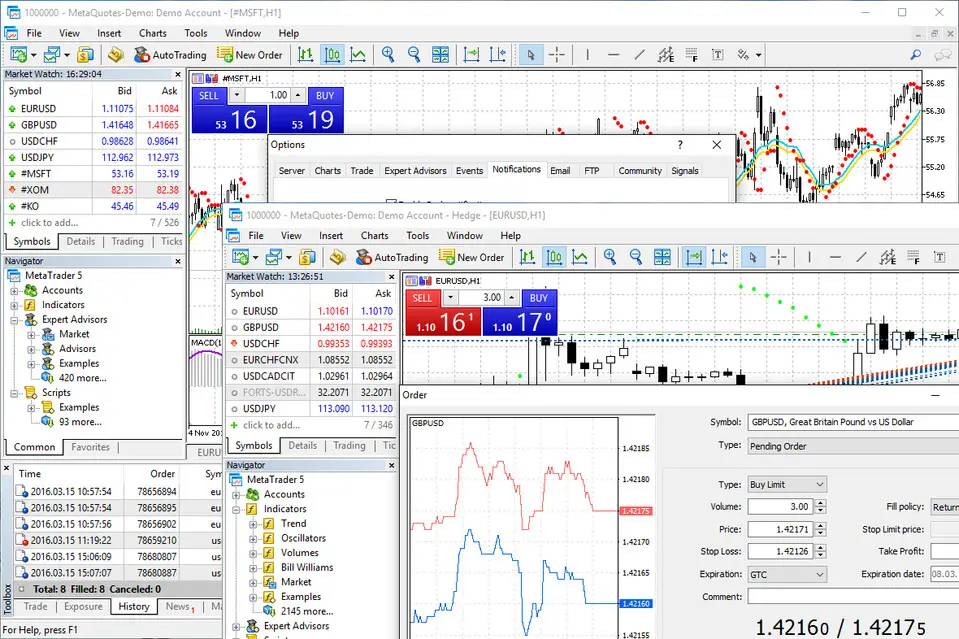This screenshot has height=639, width=959.
Task: Expand Indicators node in MSFT window Navigator
Action: (x=14, y=305)
